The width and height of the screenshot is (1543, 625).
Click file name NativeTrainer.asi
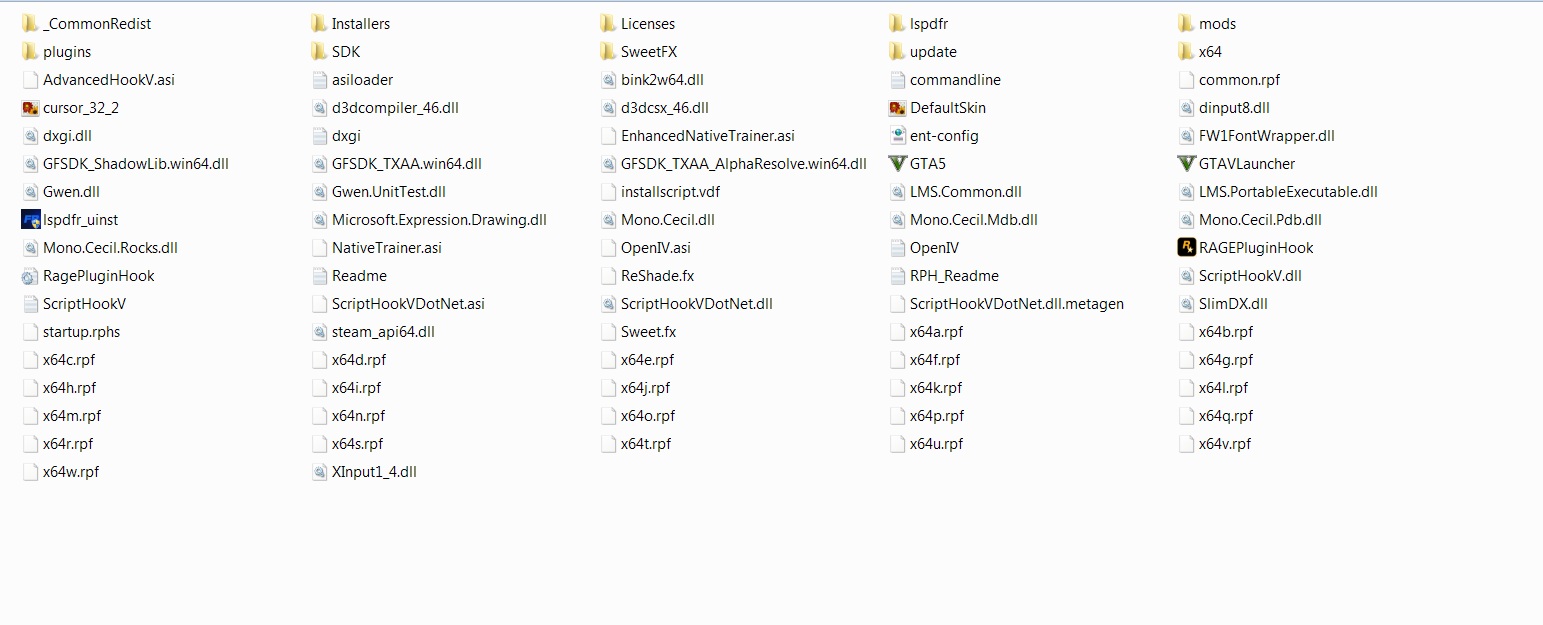click(387, 248)
